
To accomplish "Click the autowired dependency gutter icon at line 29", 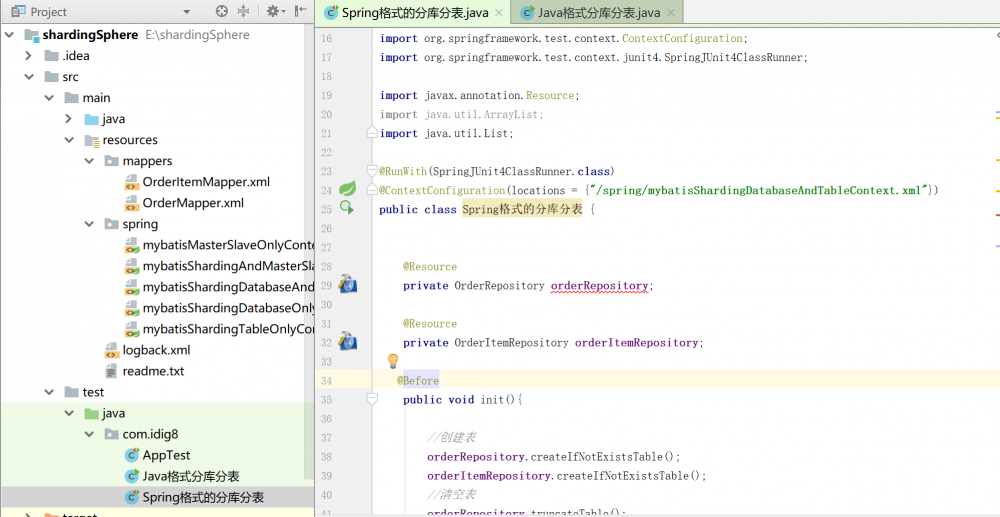I will [x=347, y=285].
